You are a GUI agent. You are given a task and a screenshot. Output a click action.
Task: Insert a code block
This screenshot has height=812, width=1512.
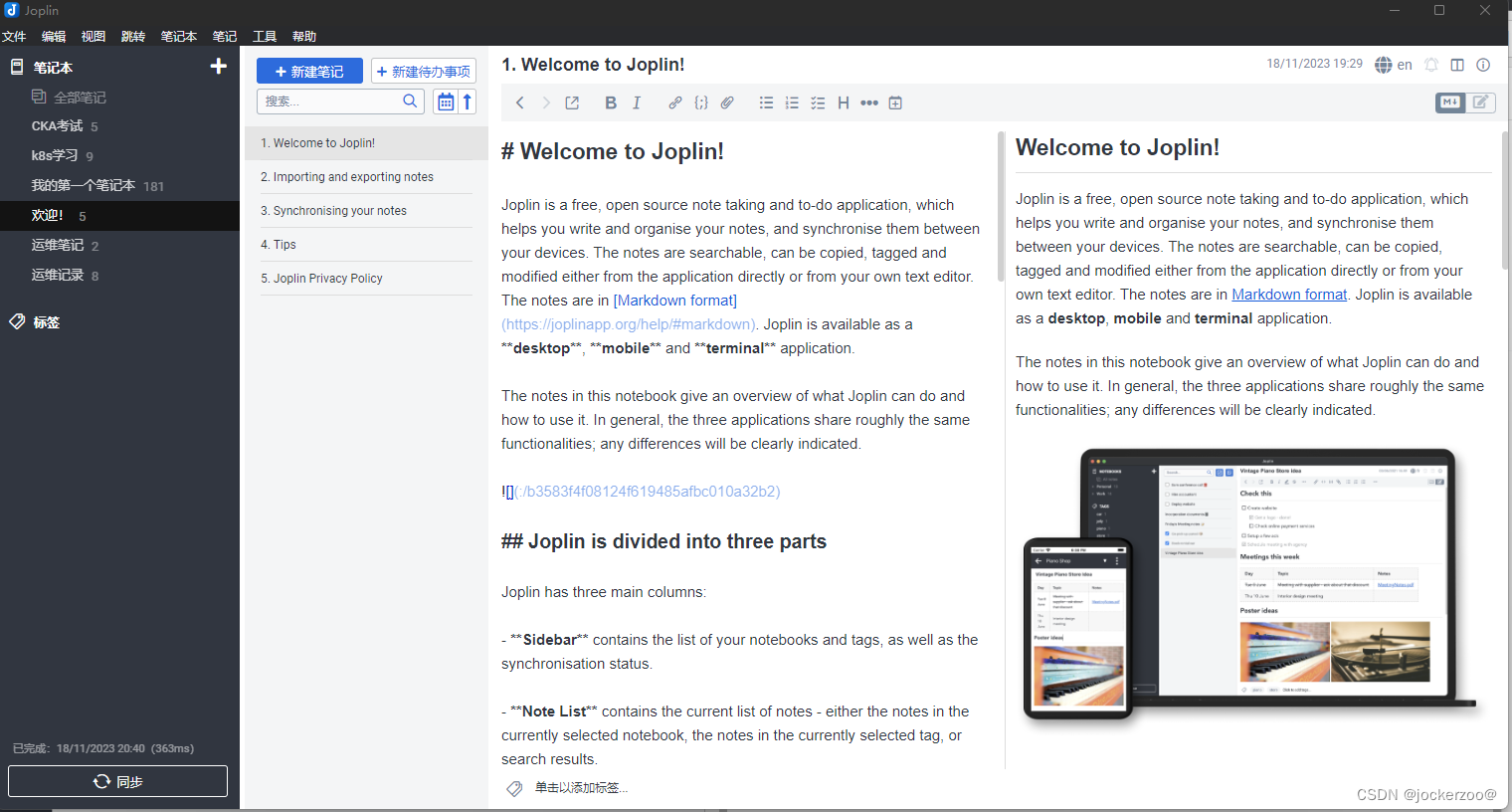(x=701, y=102)
